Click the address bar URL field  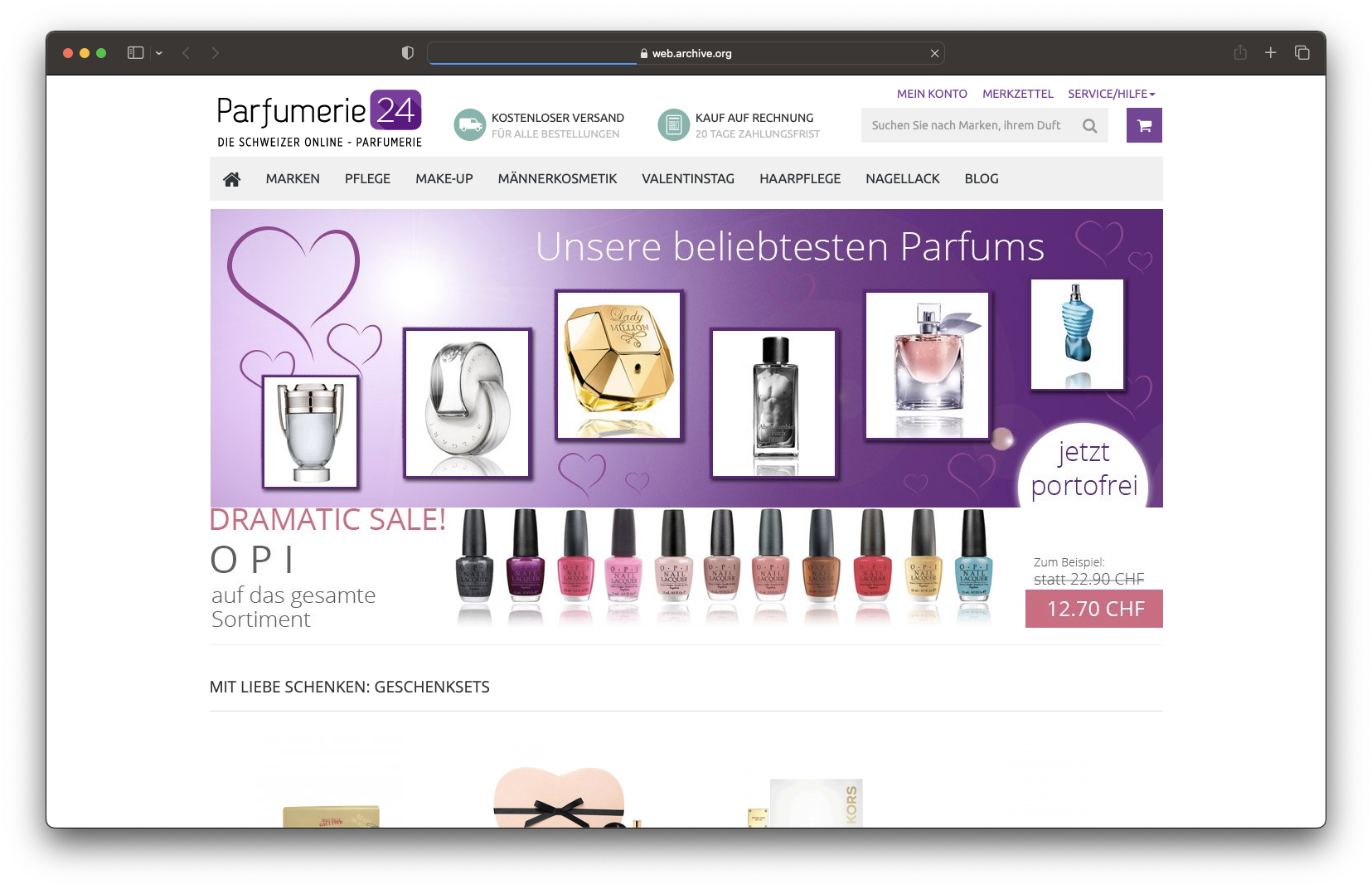click(x=686, y=53)
